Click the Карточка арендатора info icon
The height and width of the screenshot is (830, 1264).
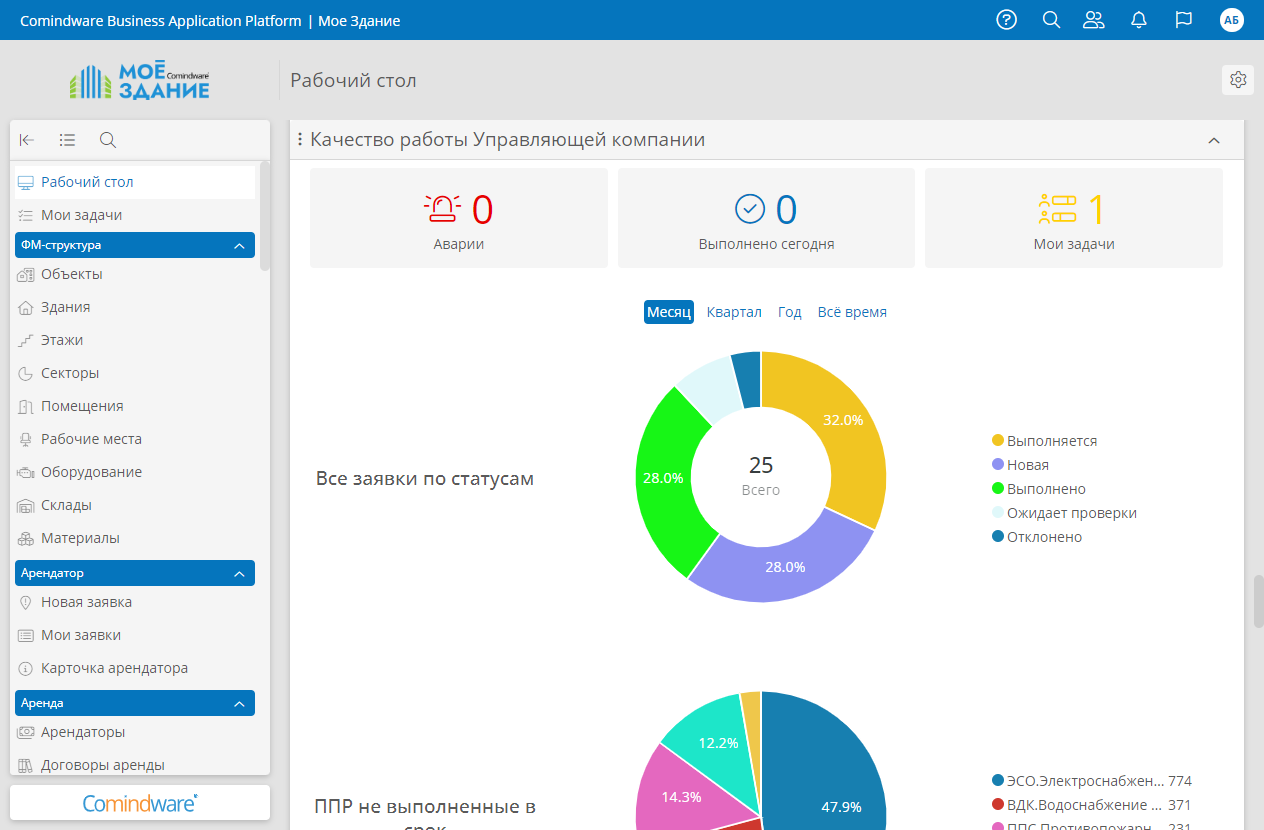click(x=26, y=668)
